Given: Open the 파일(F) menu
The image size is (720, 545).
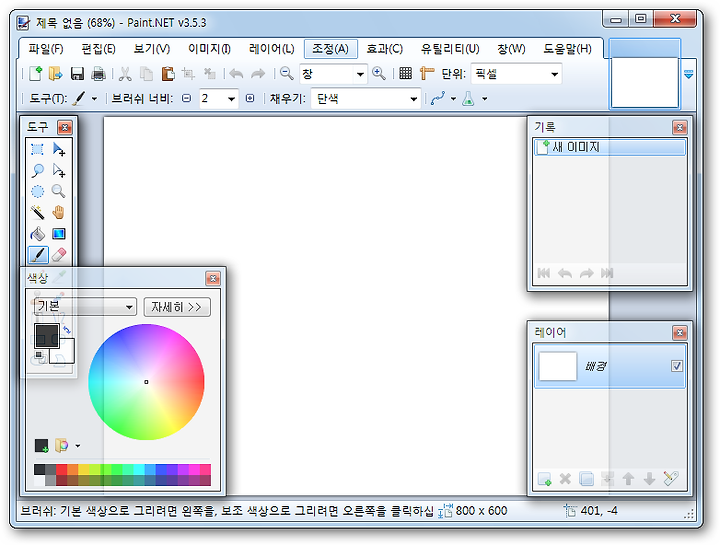Looking at the screenshot, I should [45, 49].
